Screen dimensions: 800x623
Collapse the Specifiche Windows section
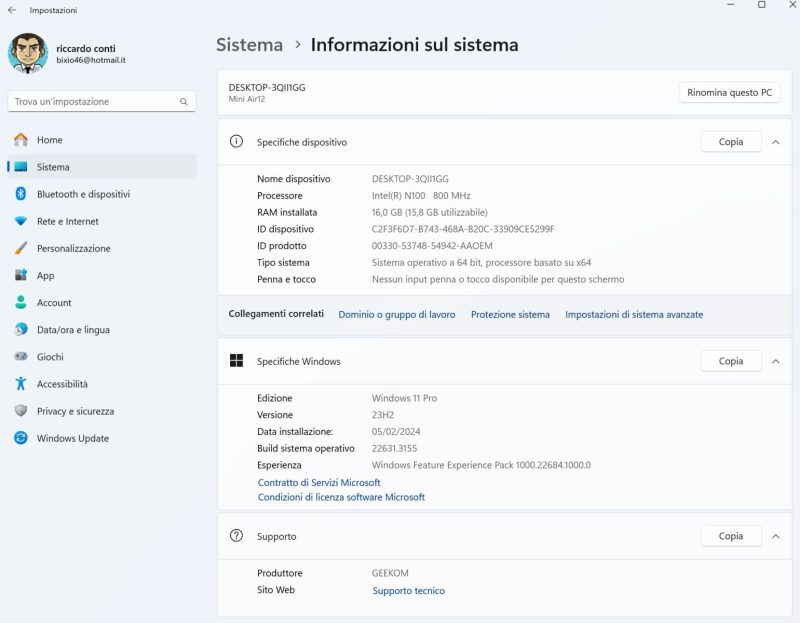(775, 361)
